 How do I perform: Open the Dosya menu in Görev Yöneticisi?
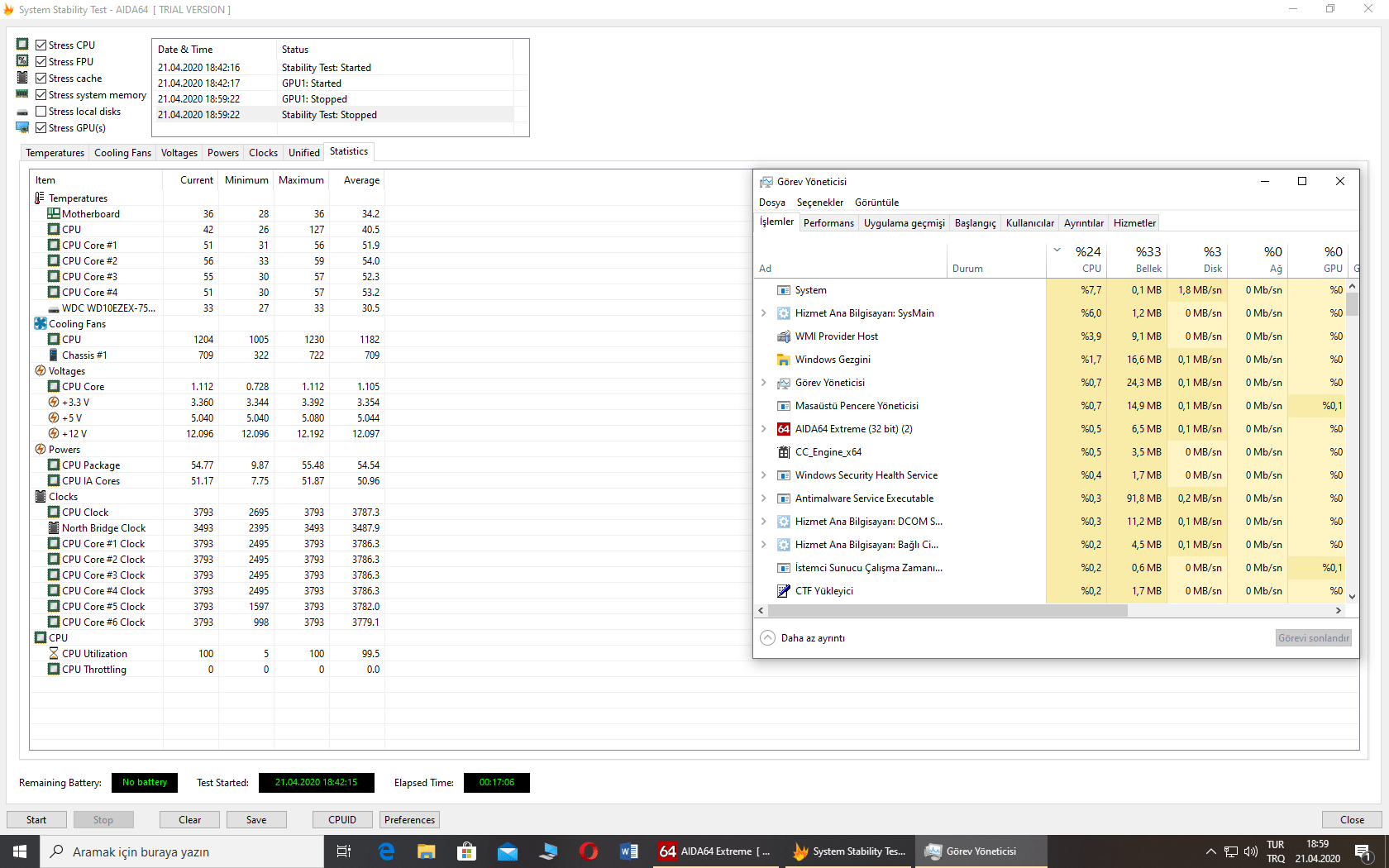point(772,203)
